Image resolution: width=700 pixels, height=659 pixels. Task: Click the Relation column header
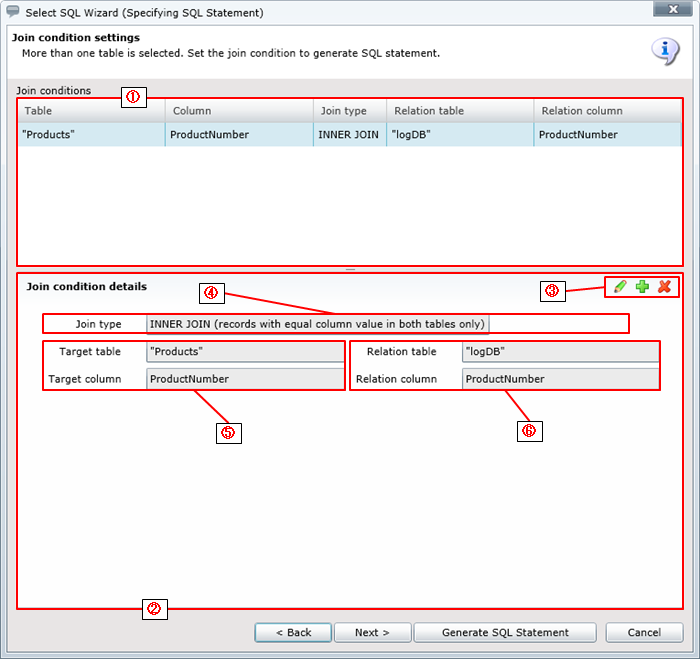point(607,110)
